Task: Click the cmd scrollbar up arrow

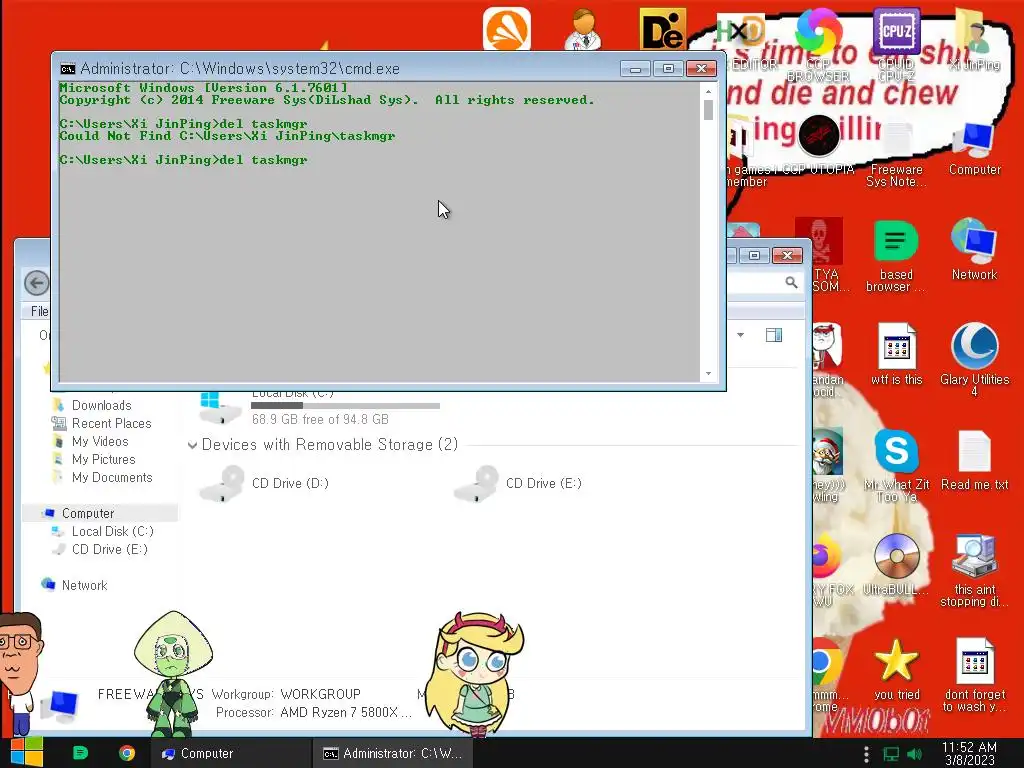Action: (709, 90)
